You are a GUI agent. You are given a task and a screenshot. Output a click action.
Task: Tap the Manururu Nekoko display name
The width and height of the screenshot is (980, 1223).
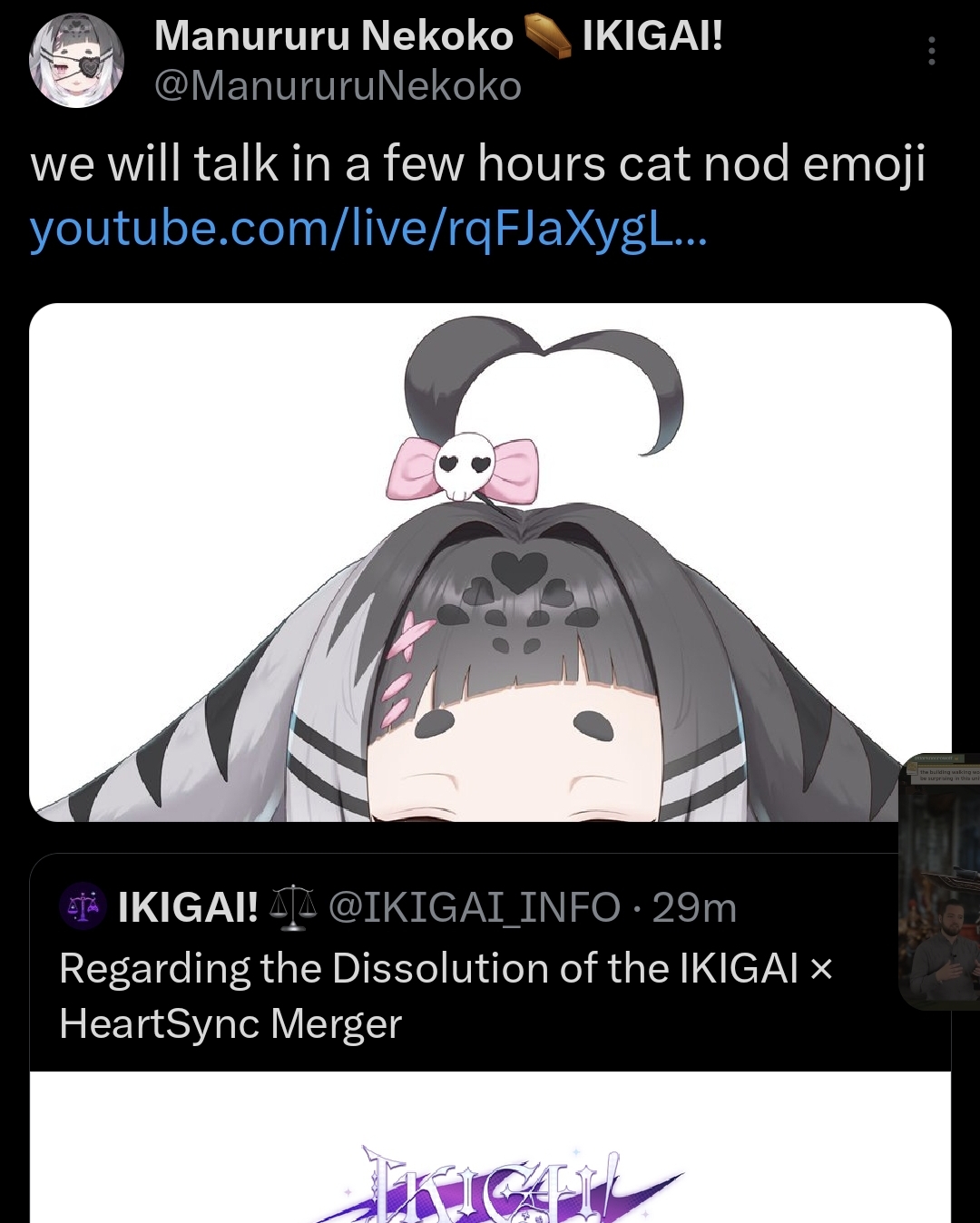click(334, 37)
